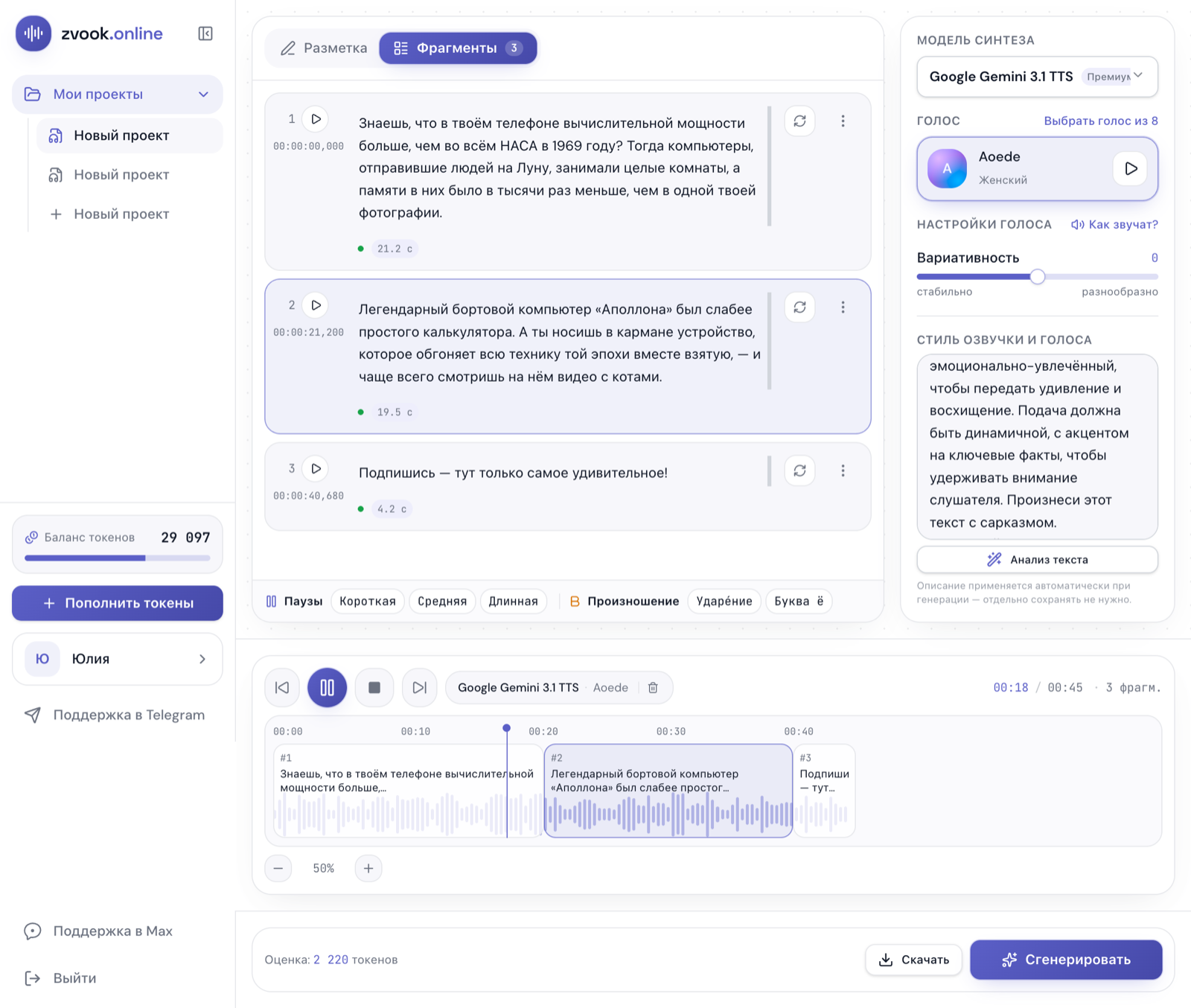
Task: Expand the Мои проекты section
Action: 118,95
